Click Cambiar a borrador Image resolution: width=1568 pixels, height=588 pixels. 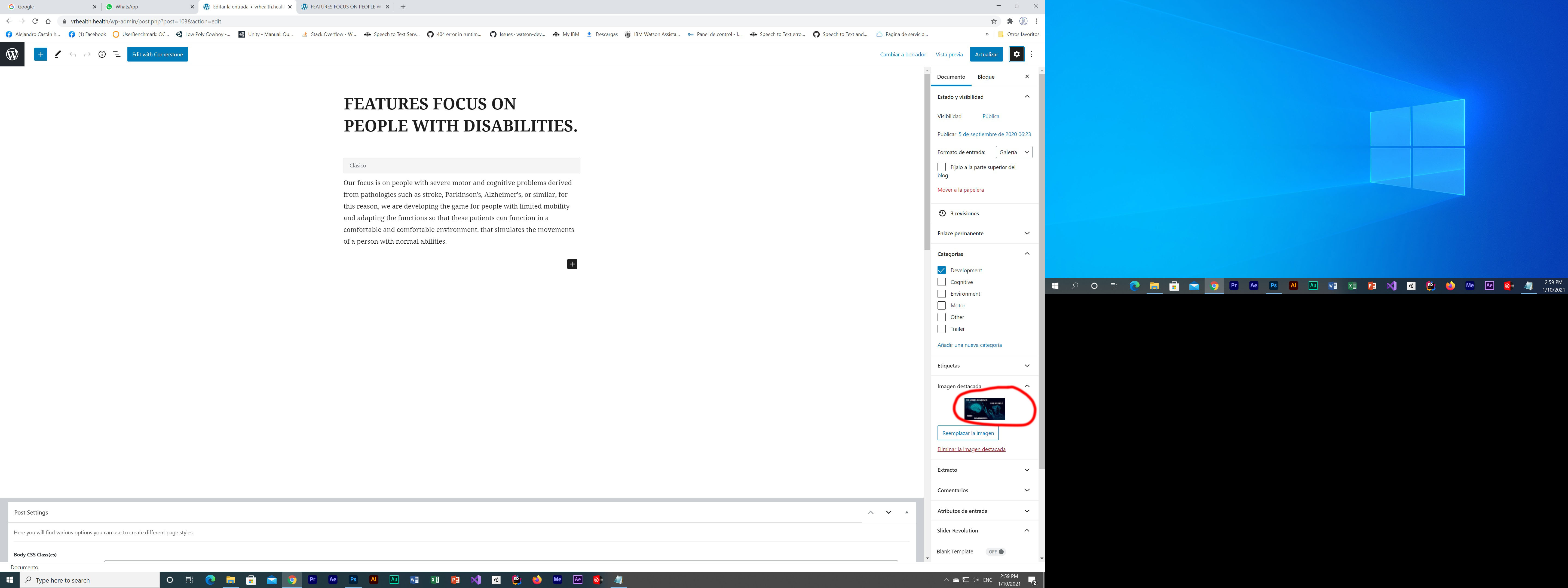(903, 54)
